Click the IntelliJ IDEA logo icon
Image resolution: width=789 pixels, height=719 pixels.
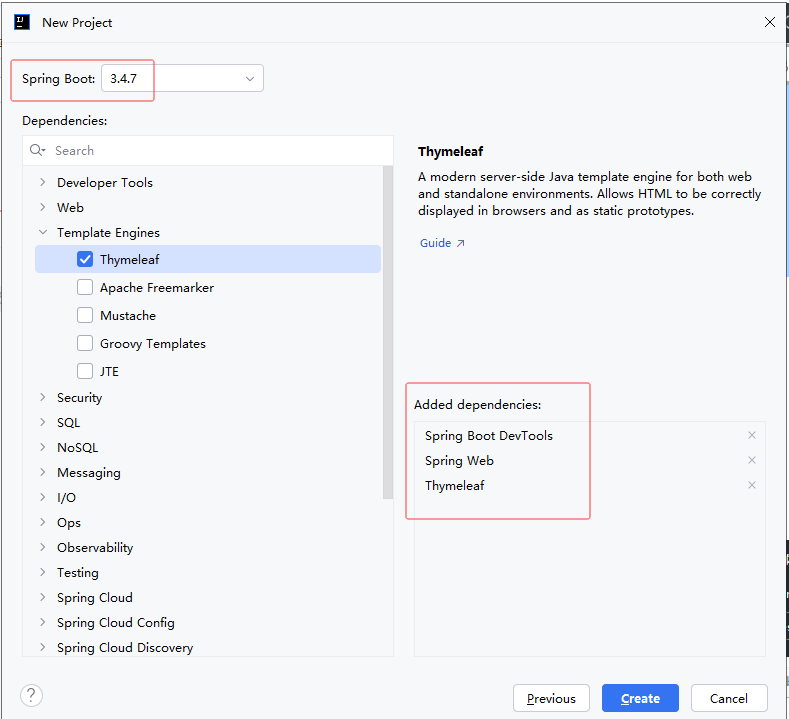[22, 22]
